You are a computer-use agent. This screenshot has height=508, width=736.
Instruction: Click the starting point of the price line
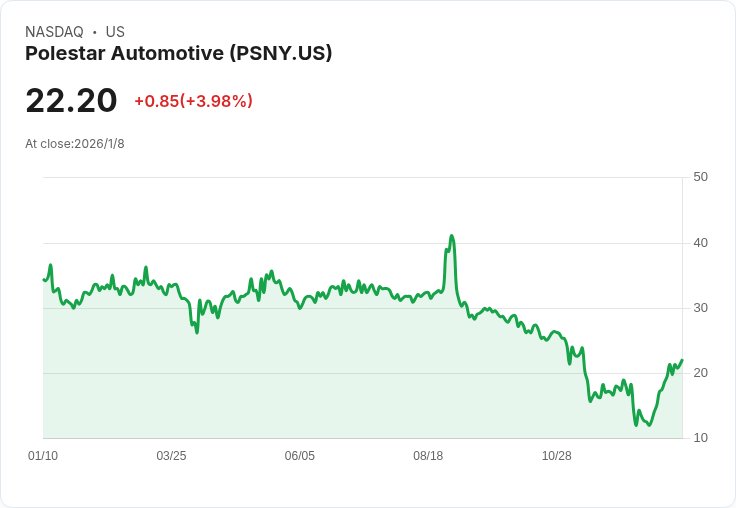coord(44,279)
